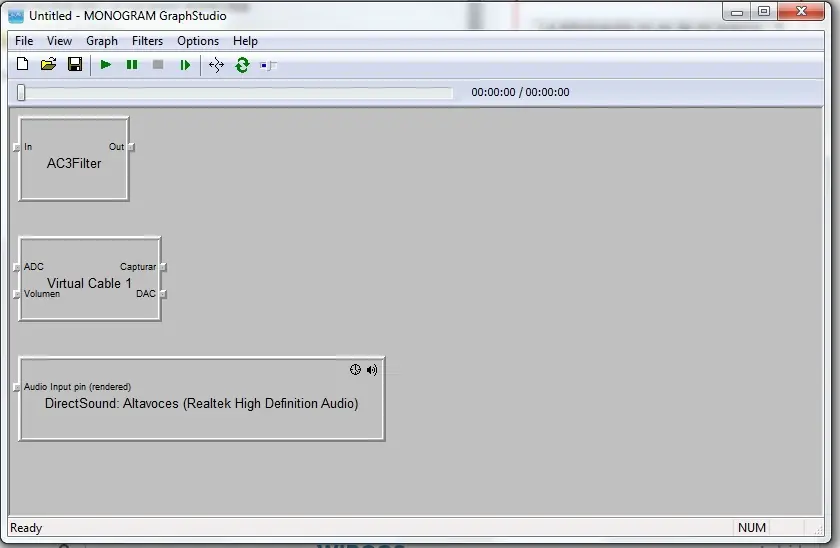Select the Virtual Cable 1 filter
This screenshot has width=840, height=548.
[89, 279]
